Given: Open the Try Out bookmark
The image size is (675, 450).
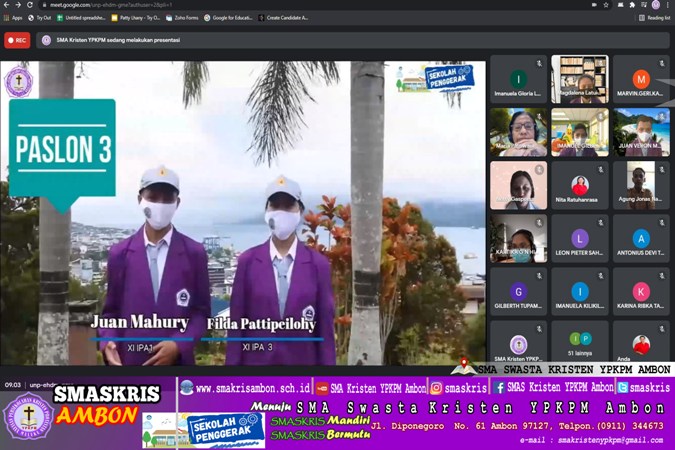Looking at the screenshot, I should click(40, 18).
